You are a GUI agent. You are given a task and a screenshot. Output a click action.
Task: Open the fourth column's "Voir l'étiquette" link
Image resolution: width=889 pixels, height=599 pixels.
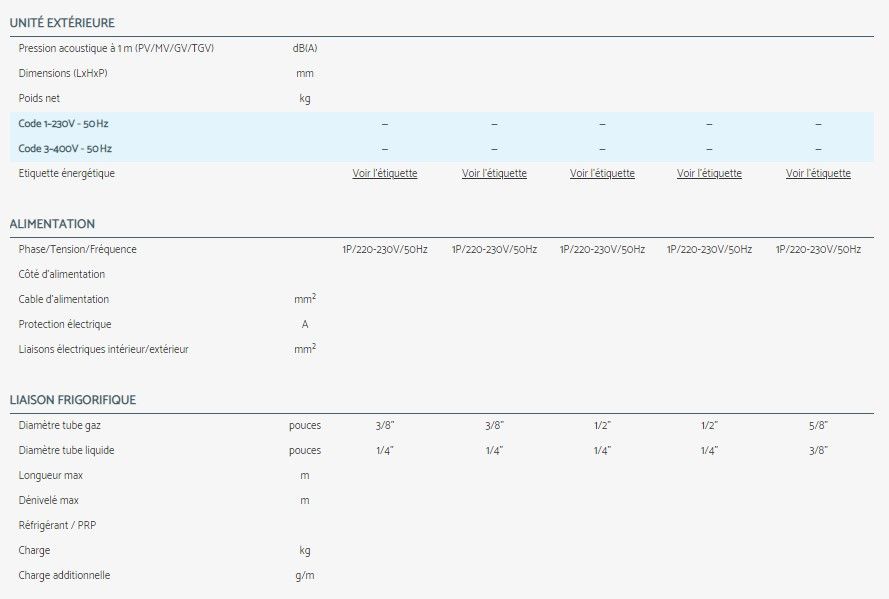pos(709,173)
